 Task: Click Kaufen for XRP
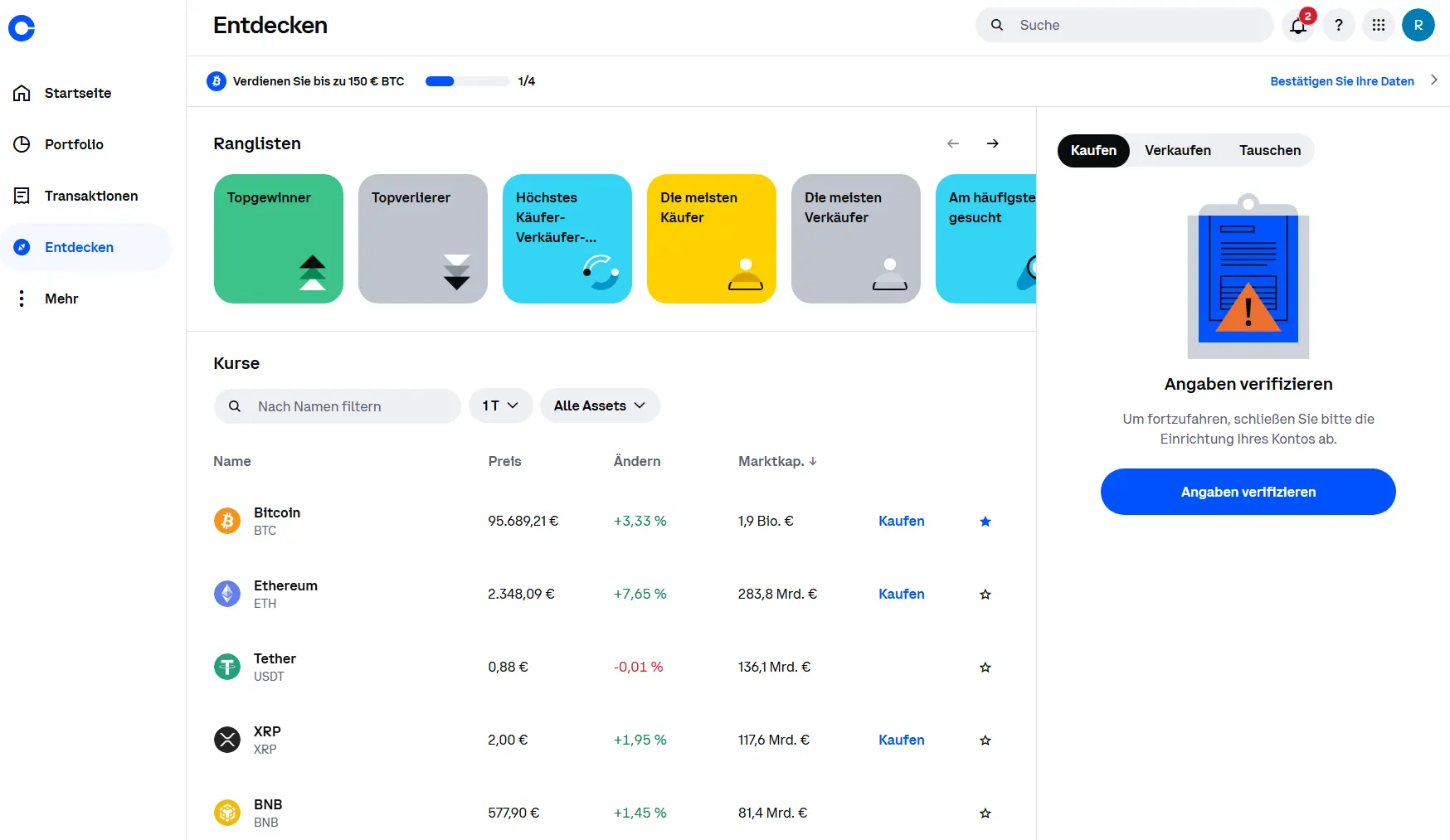pos(902,740)
